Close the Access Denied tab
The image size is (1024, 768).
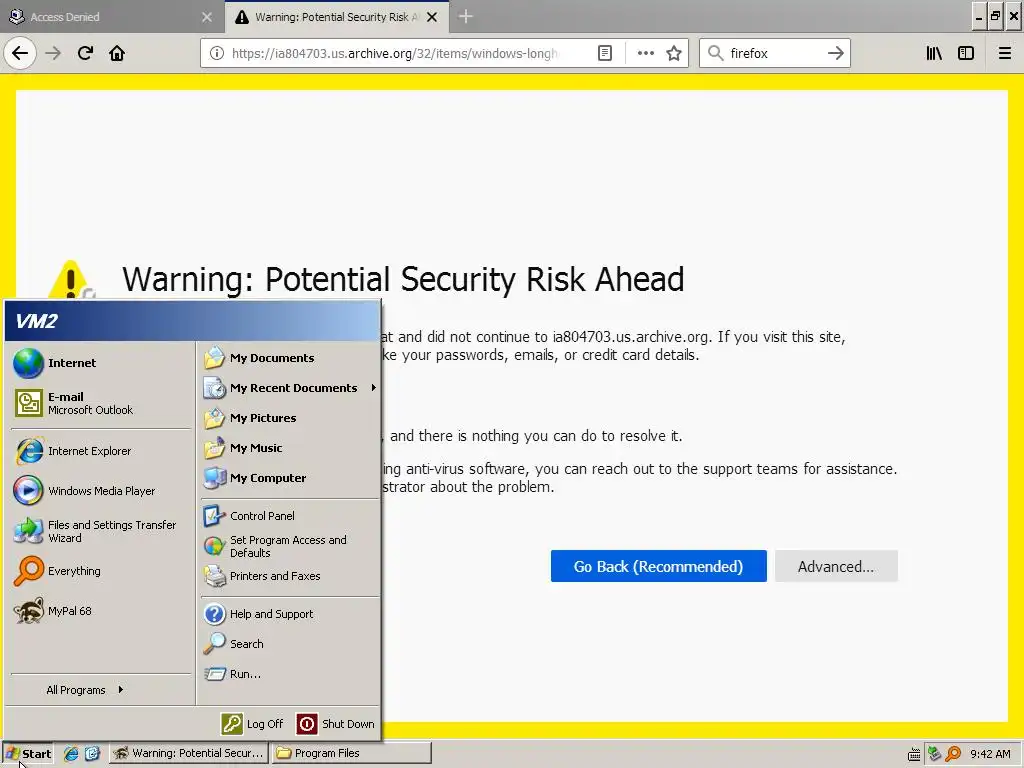207,17
